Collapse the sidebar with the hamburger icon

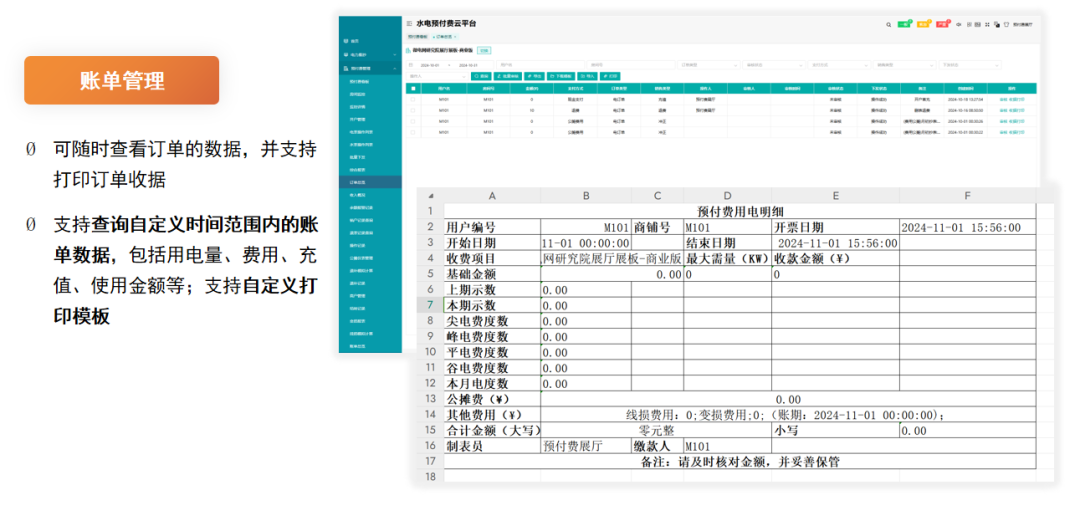pyautogui.click(x=409, y=23)
